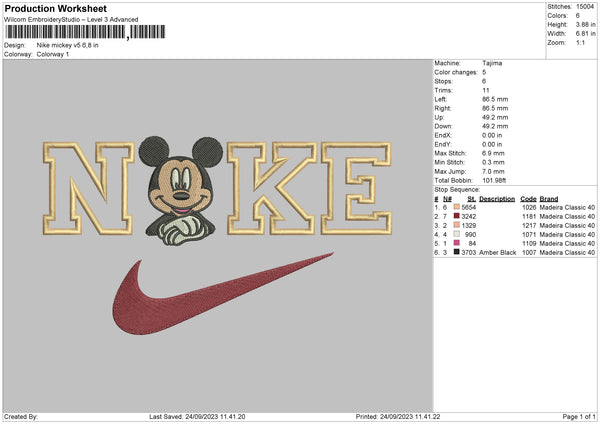Click the 'Code' column header

(x=528, y=199)
